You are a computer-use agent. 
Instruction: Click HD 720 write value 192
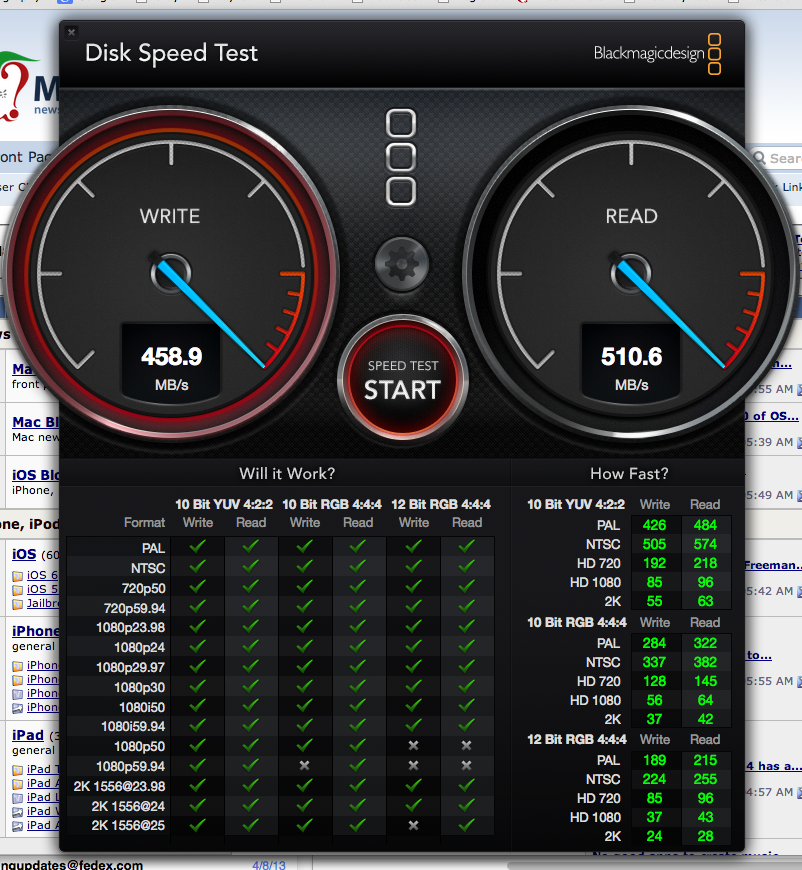[654, 563]
